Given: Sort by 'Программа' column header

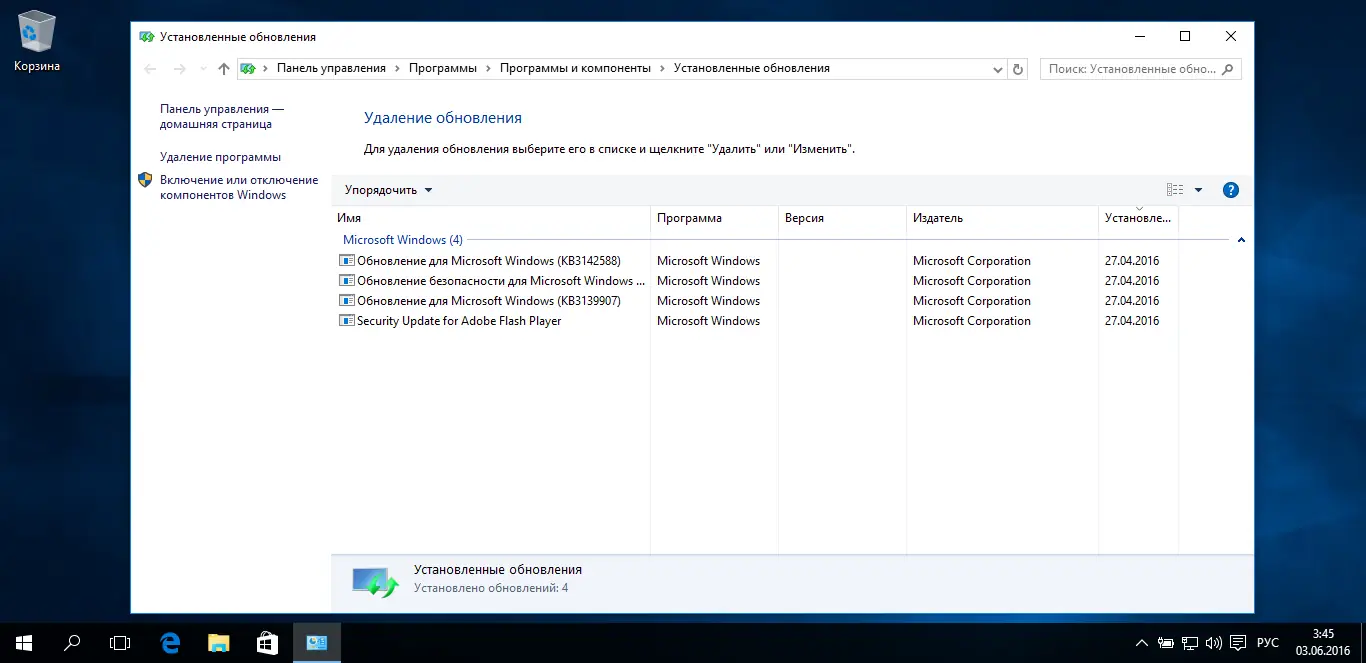Looking at the screenshot, I should coord(714,218).
